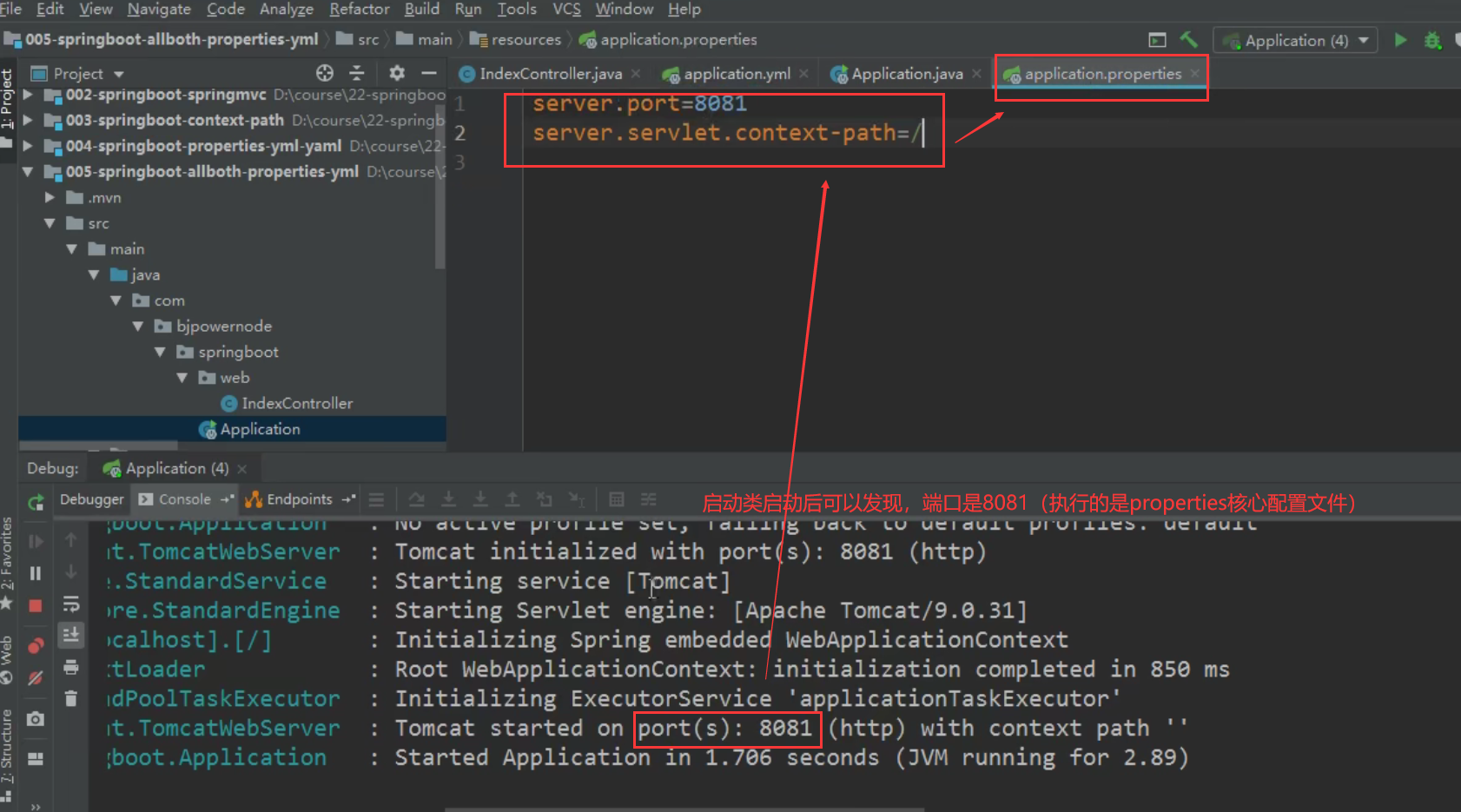1461x812 pixels.
Task: Click Step Out debug icon
Action: (512, 499)
